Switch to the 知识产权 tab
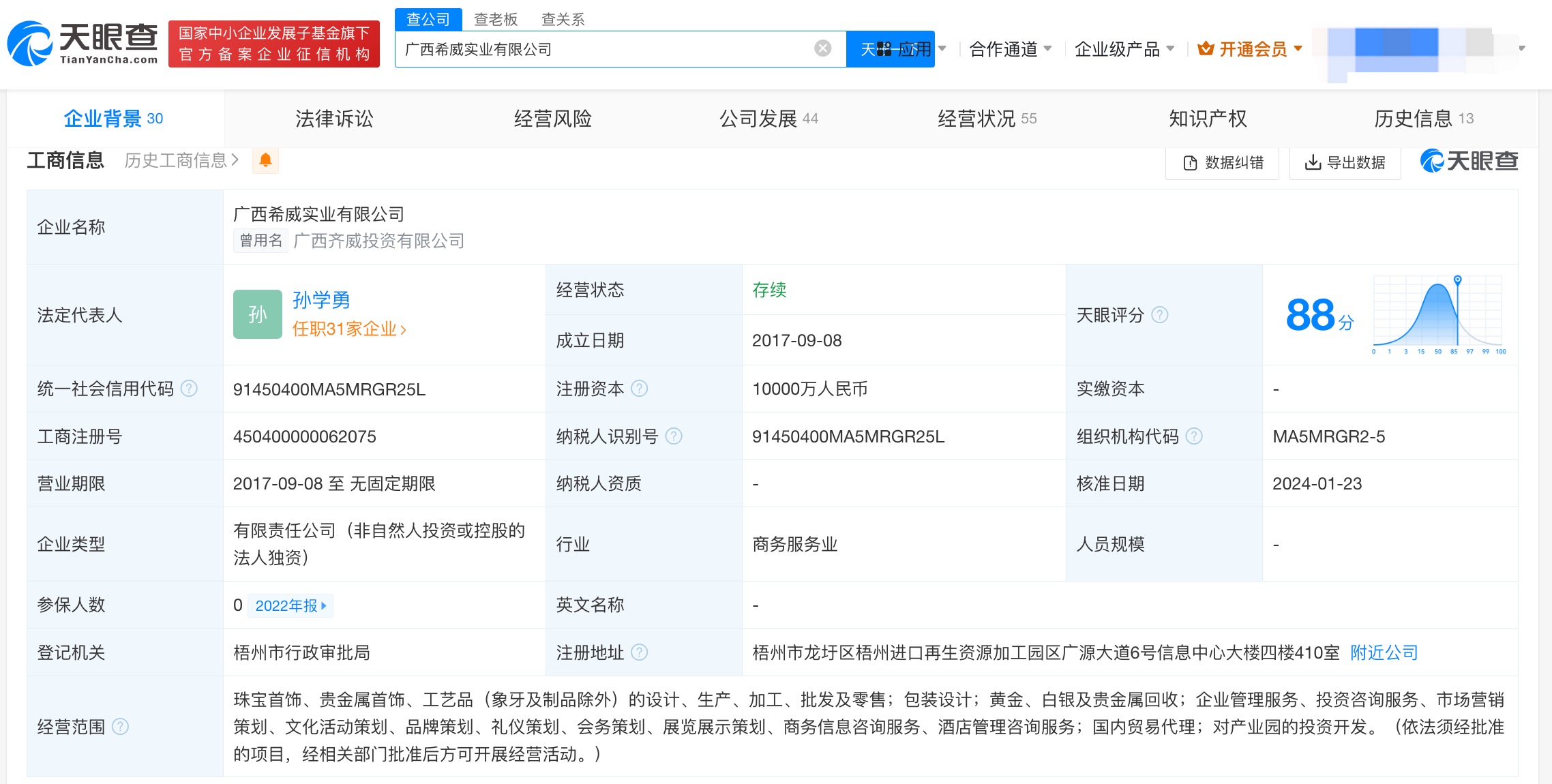This screenshot has height=784, width=1552. click(1208, 119)
